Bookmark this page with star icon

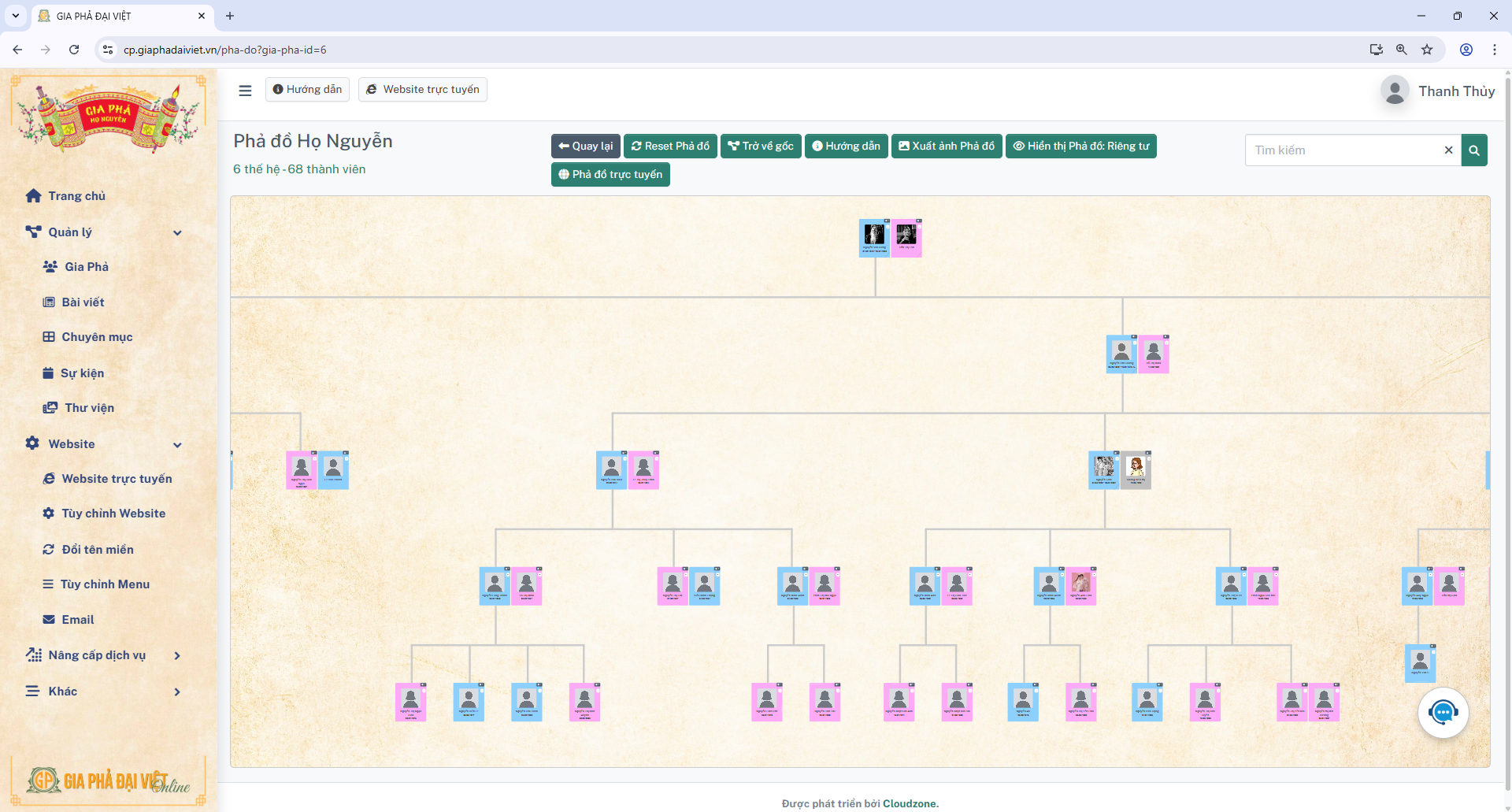click(1426, 50)
